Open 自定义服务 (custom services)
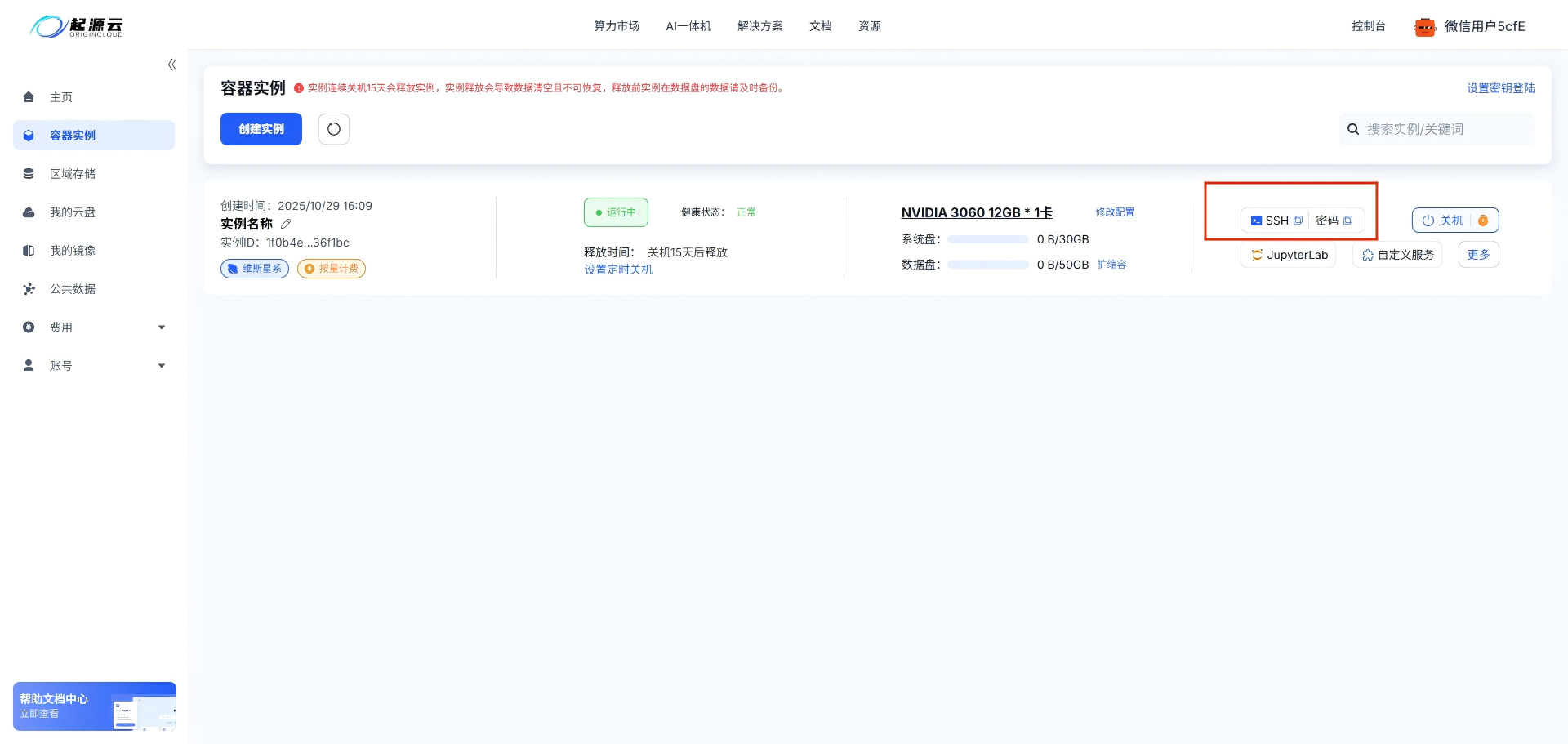Screen dimensions: 1568x744 [1396, 254]
